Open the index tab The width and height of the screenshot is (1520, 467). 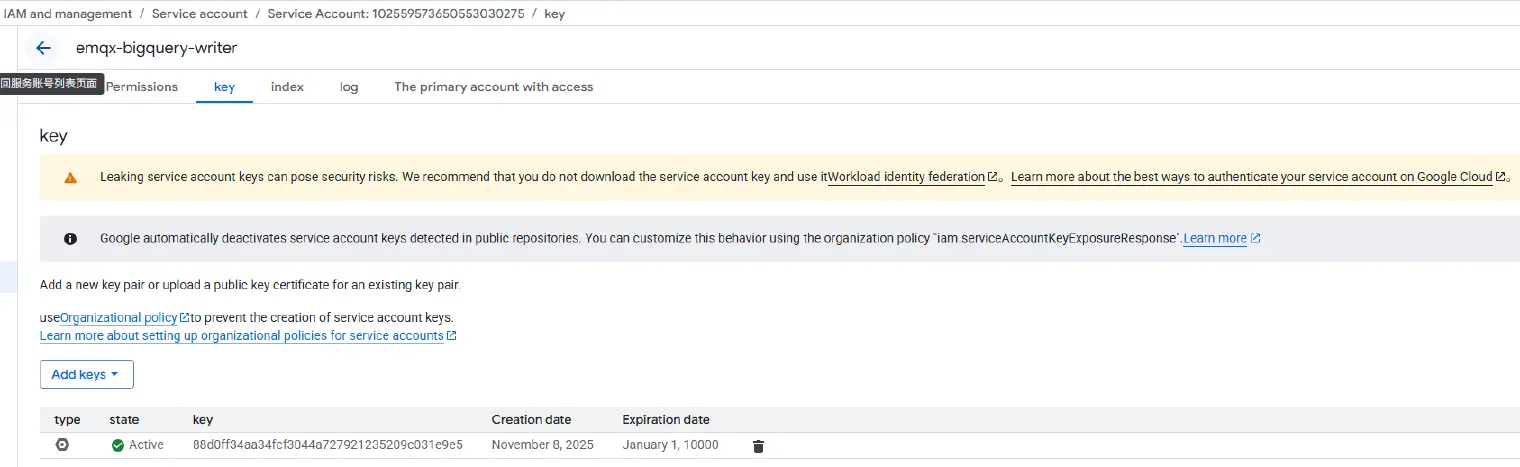point(287,87)
